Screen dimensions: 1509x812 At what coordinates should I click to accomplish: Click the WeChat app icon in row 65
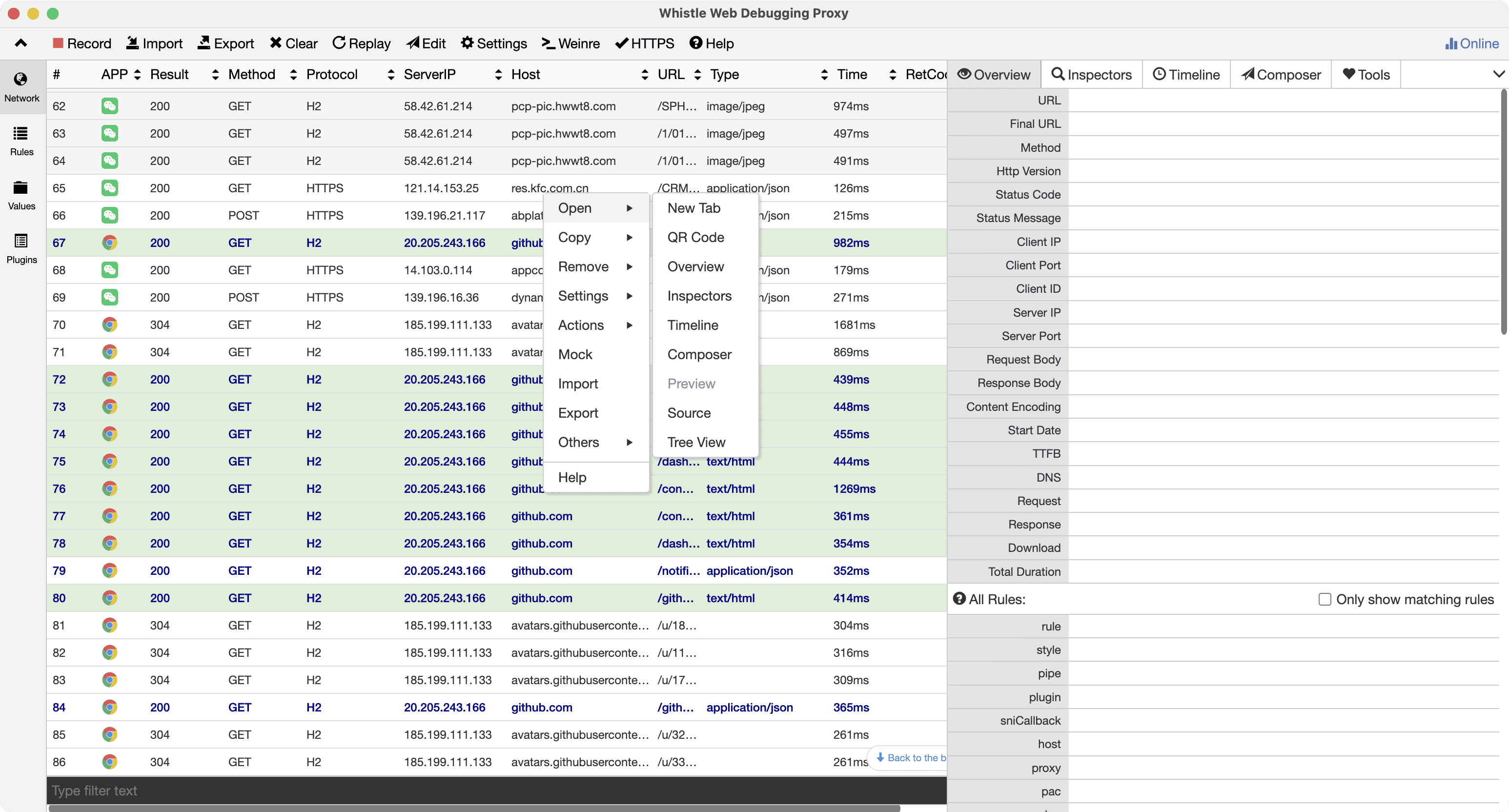pos(109,188)
